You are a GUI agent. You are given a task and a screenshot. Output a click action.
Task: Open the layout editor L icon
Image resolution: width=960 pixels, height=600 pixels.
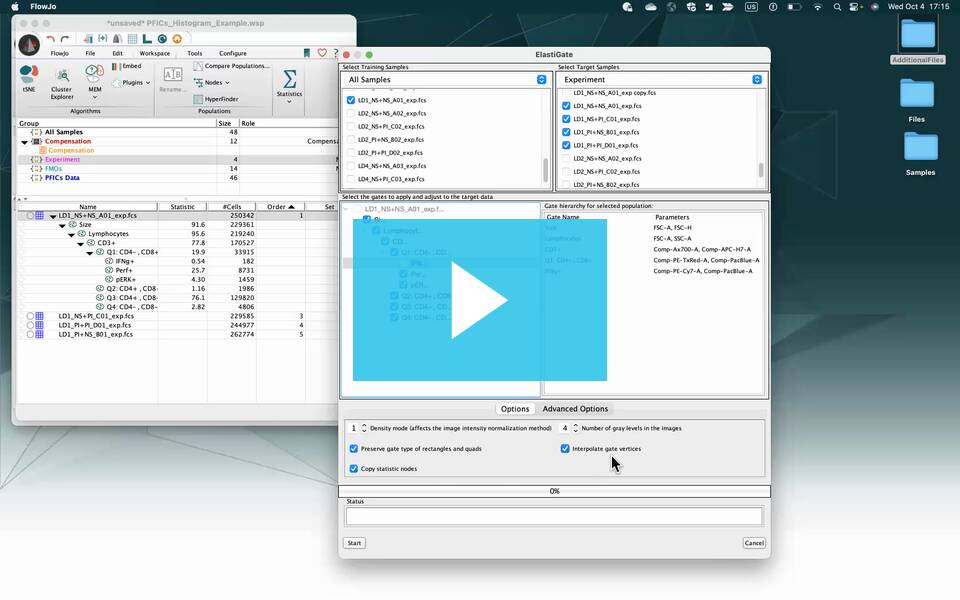[147, 39]
